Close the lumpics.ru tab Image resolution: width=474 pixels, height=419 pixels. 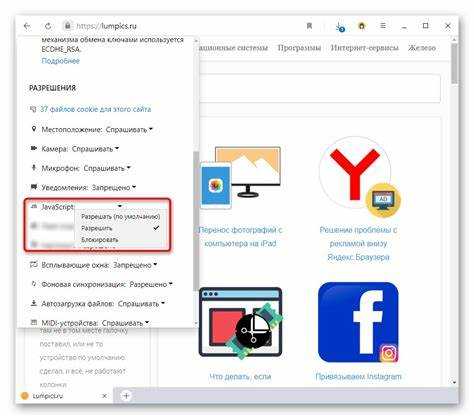[104, 396]
